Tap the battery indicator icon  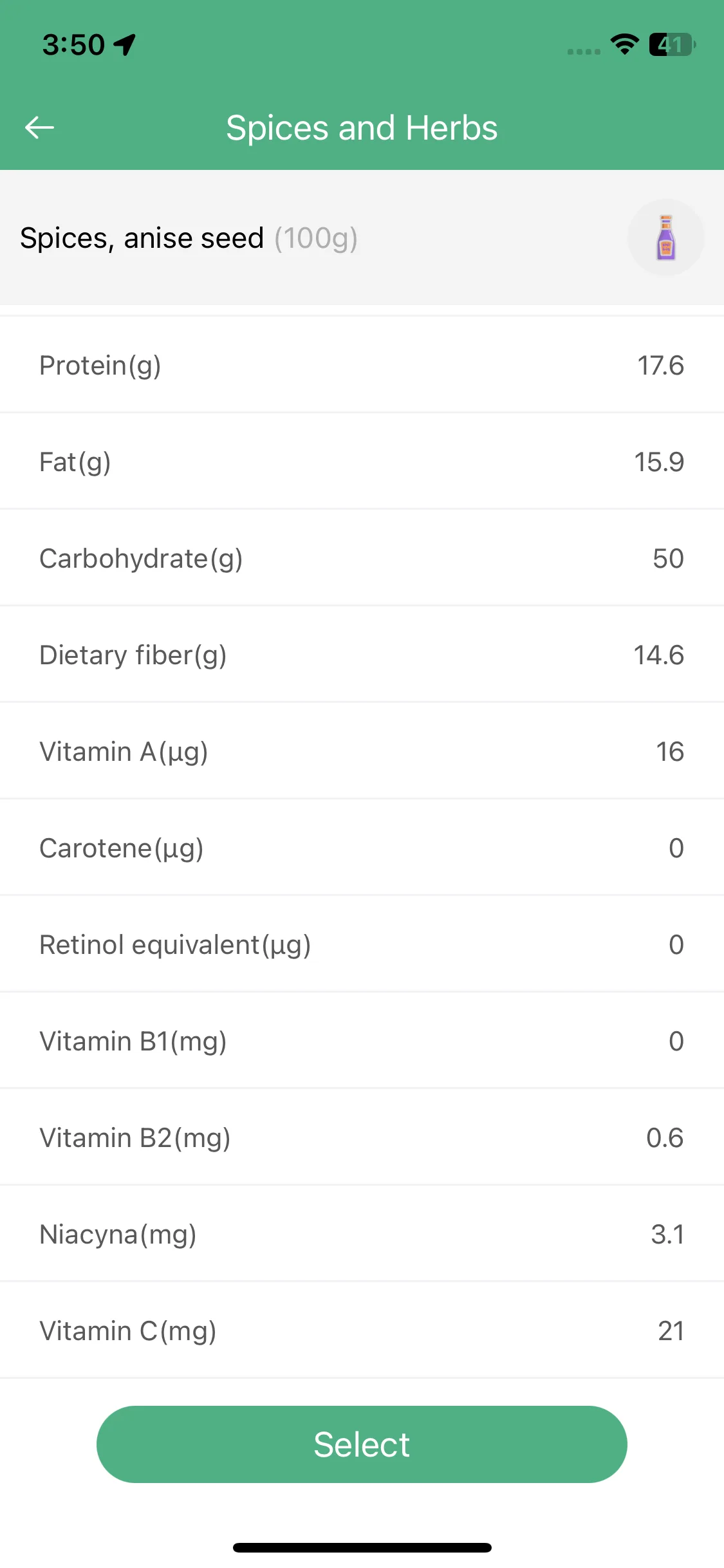[673, 44]
